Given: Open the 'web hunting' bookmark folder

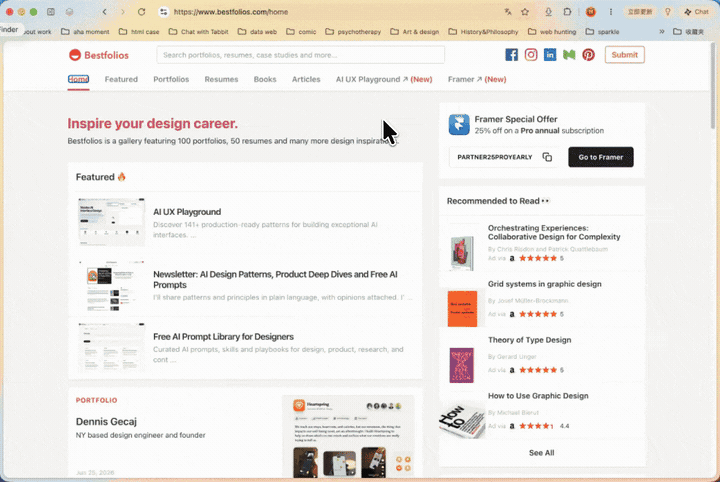Looking at the screenshot, I should (x=551, y=32).
